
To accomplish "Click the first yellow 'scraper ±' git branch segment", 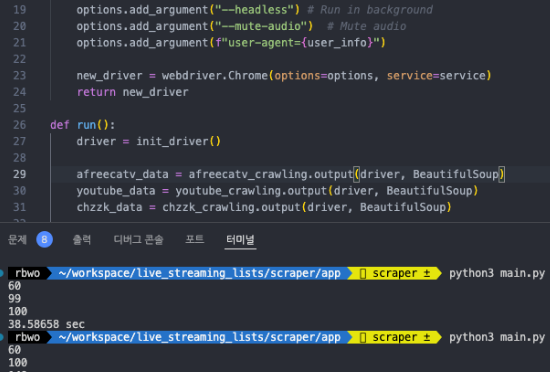I will coord(395,273).
